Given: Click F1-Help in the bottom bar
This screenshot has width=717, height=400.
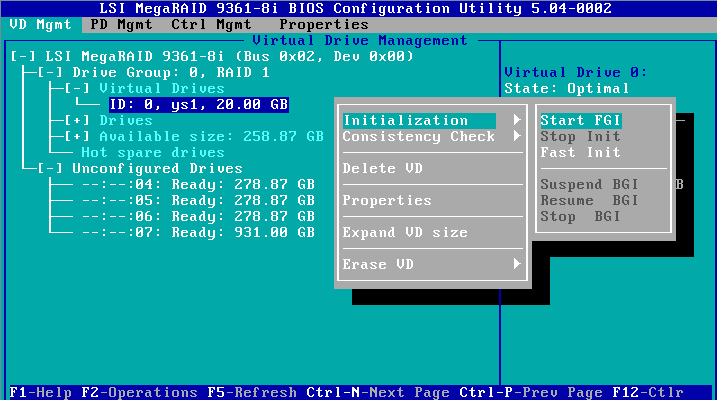Looking at the screenshot, I should (x=40, y=393).
